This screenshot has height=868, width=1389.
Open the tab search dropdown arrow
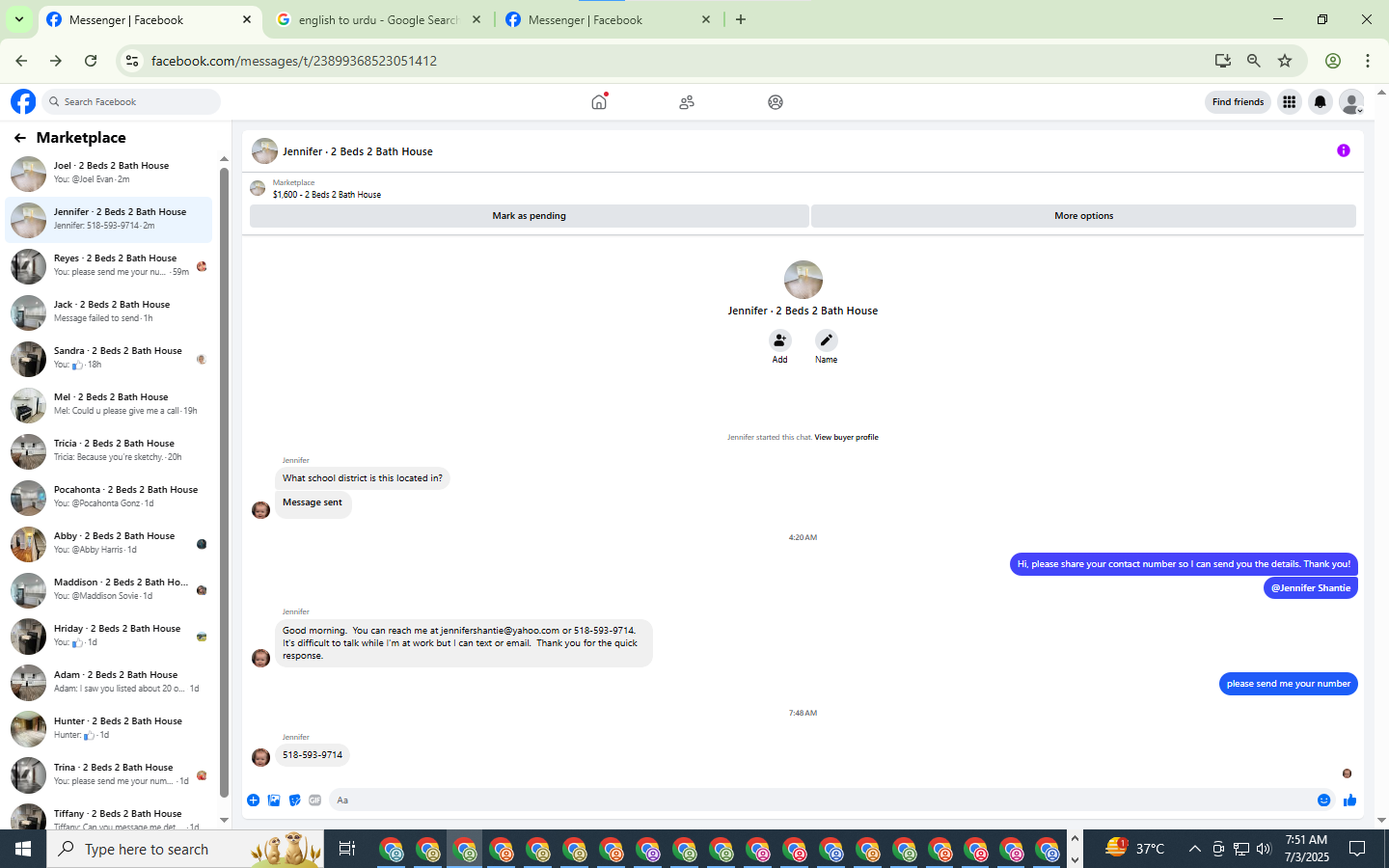(x=18, y=19)
